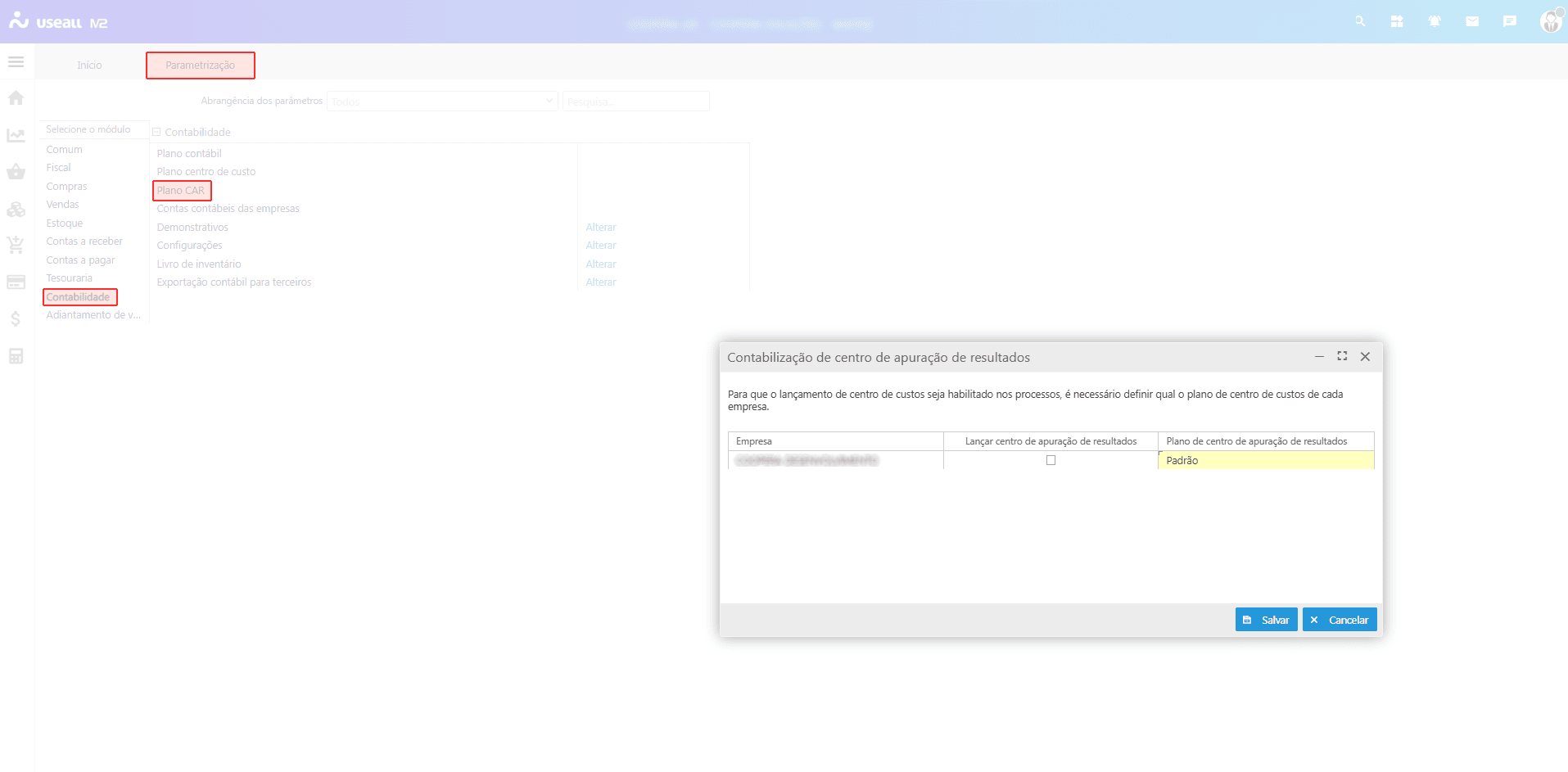Select the Padrão plan cell
The width and height of the screenshot is (1568, 772).
(1265, 460)
